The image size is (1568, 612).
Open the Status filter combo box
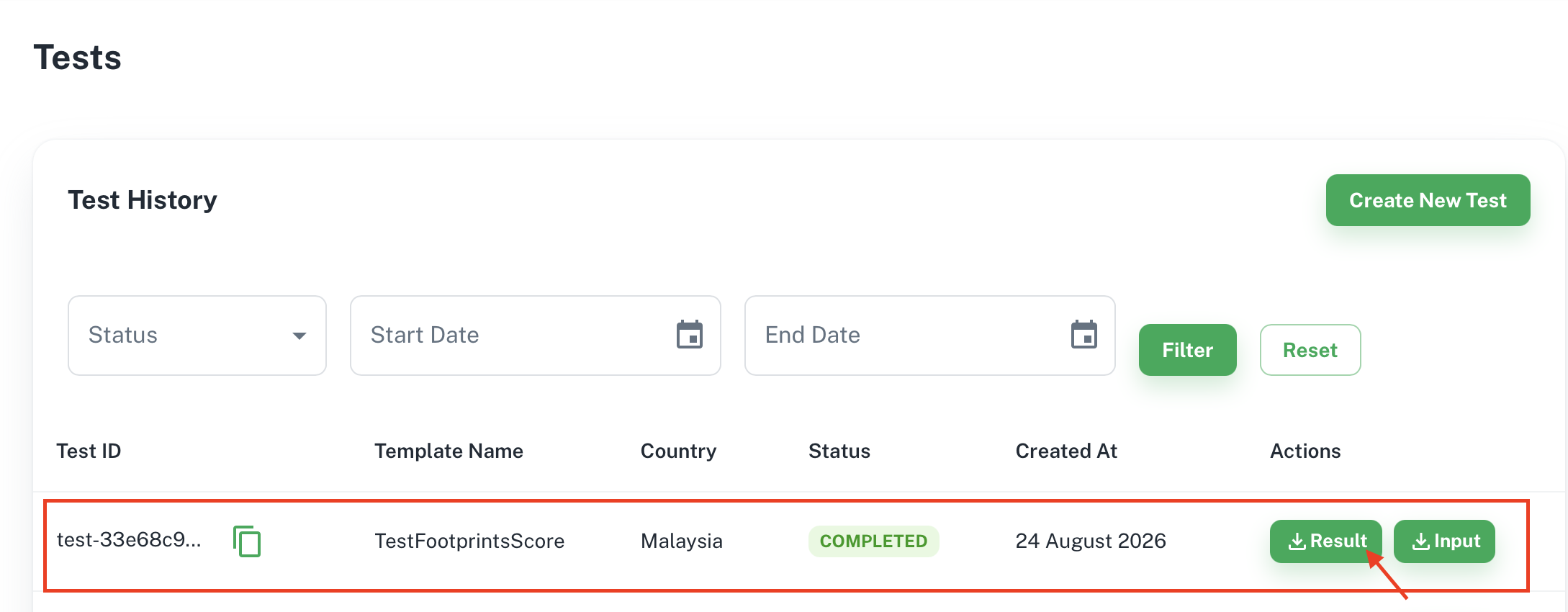[197, 336]
